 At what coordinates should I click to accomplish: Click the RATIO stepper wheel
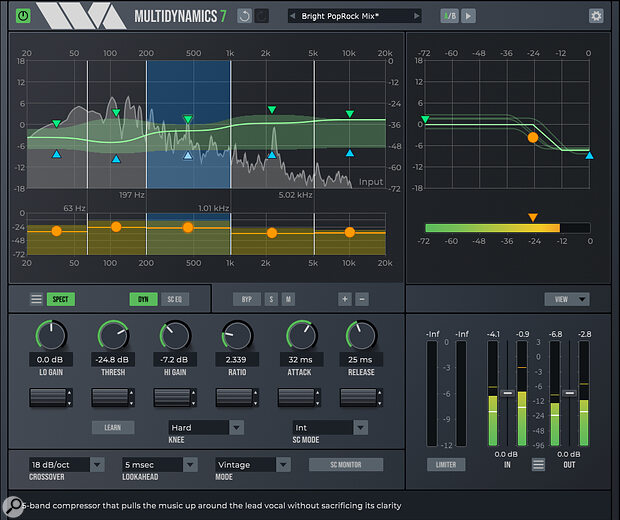[x=234, y=397]
